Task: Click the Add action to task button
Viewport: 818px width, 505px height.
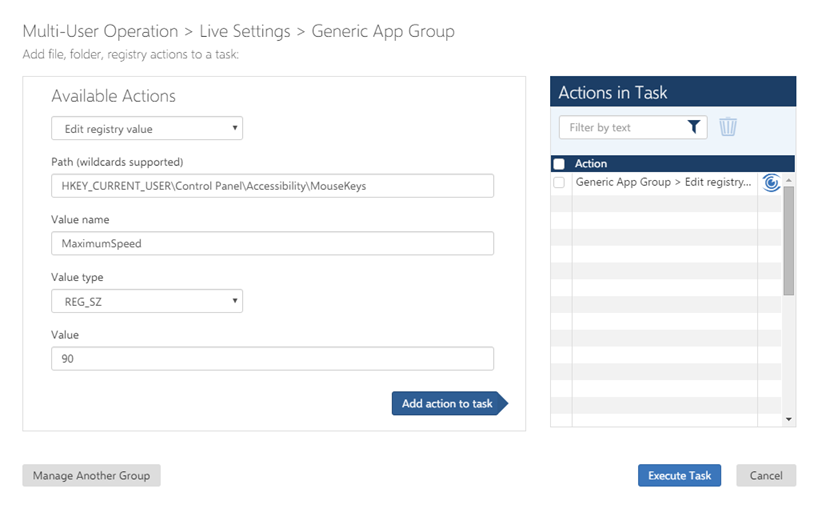Action: 448,404
